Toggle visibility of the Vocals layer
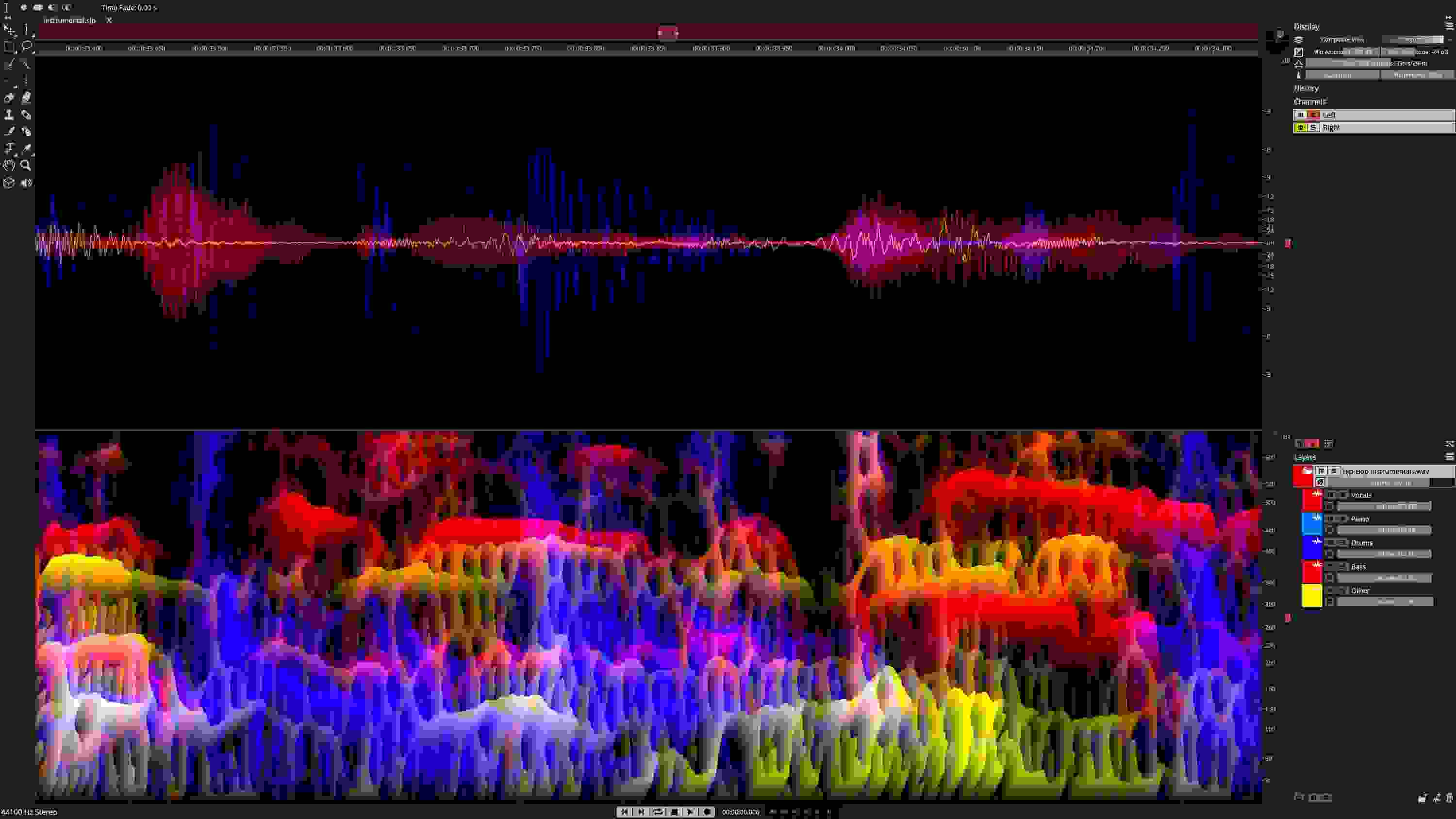This screenshot has height=819, width=1456. [x=1332, y=495]
